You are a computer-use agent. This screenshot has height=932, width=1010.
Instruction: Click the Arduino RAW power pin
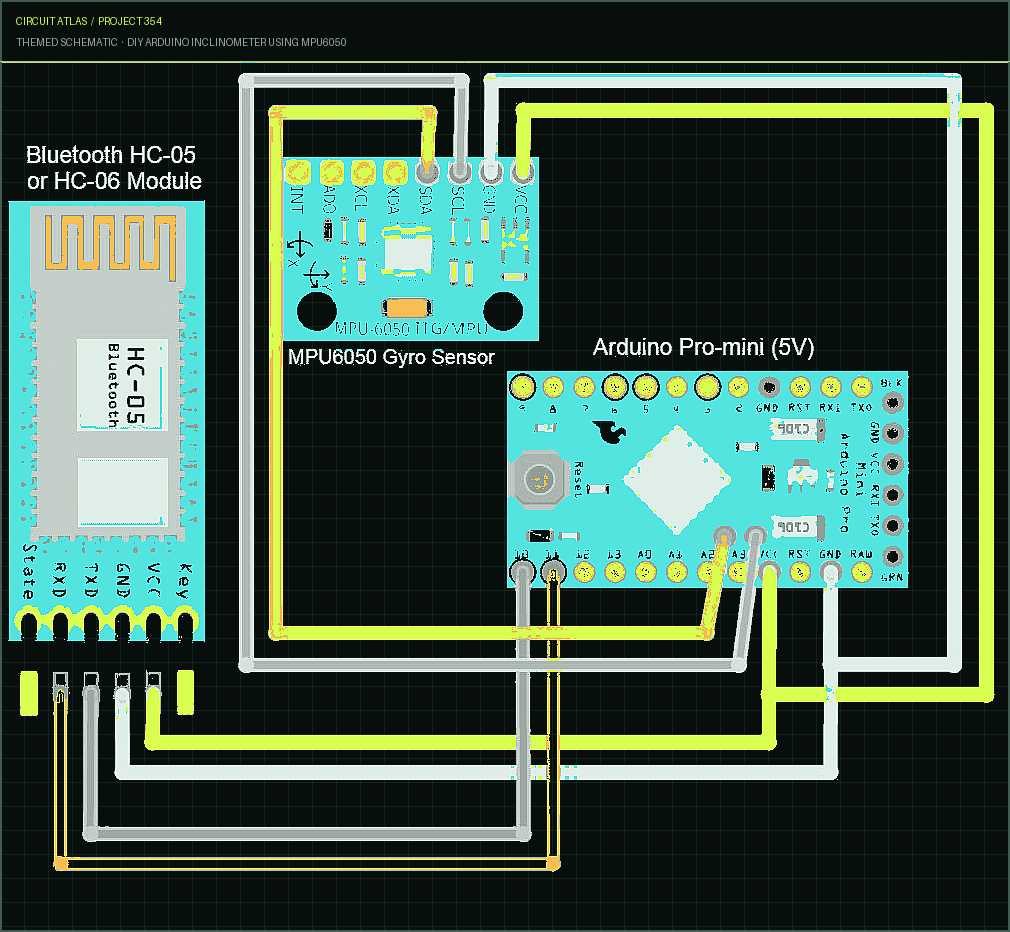pyautogui.click(x=862, y=572)
